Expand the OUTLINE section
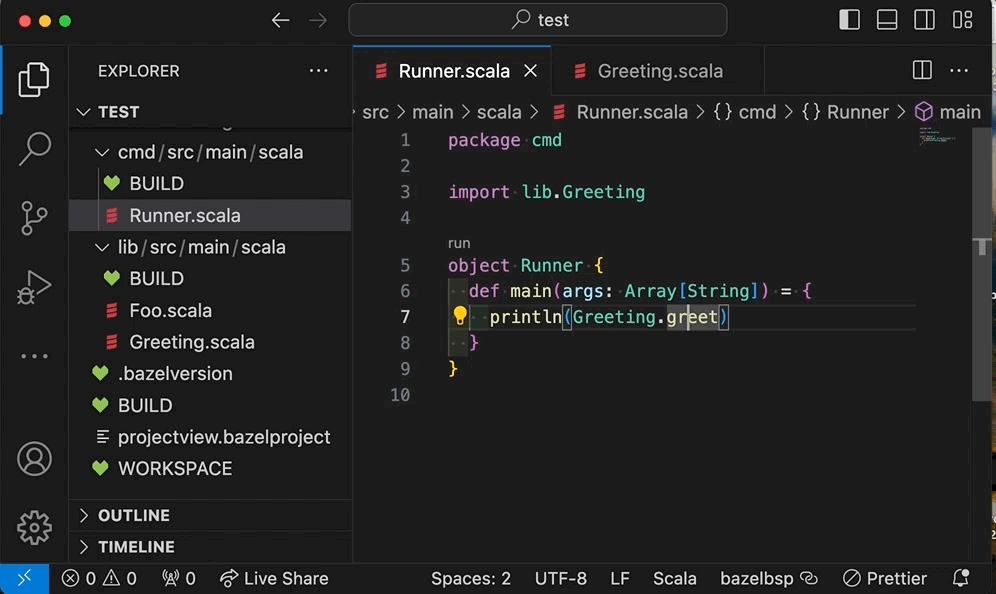This screenshot has height=594, width=996. [210, 515]
